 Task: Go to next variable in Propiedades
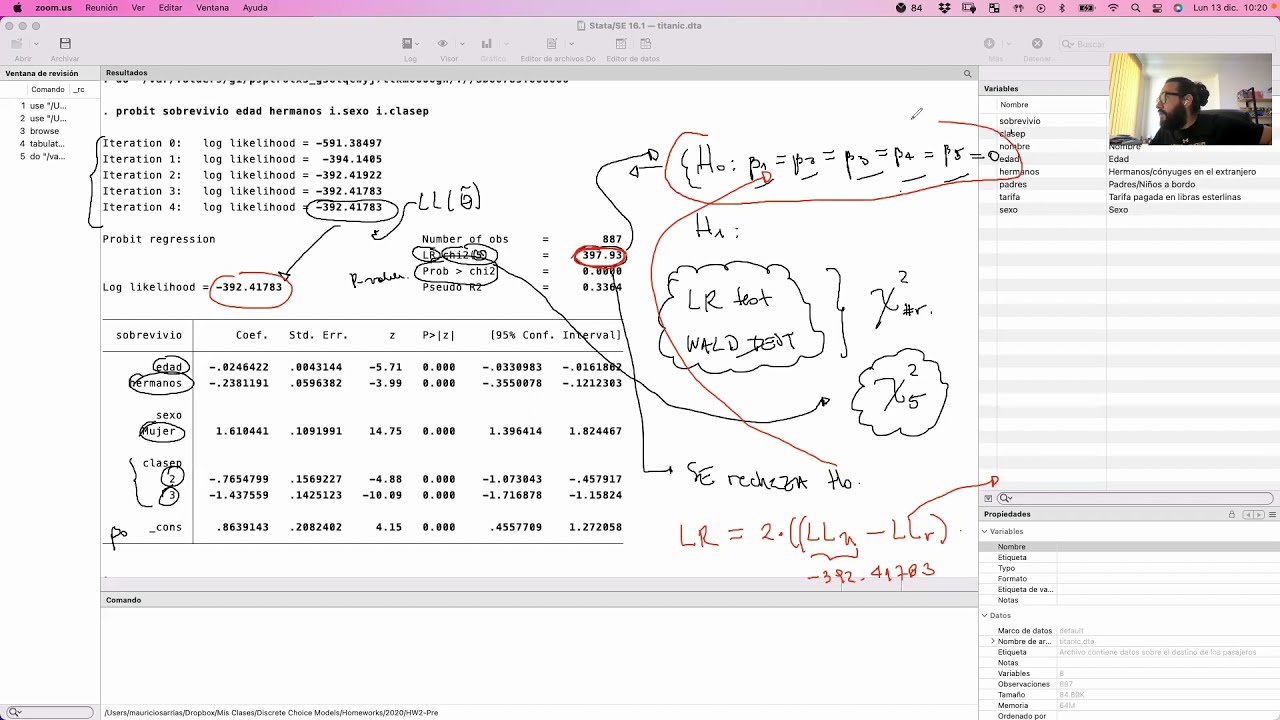(x=1258, y=514)
